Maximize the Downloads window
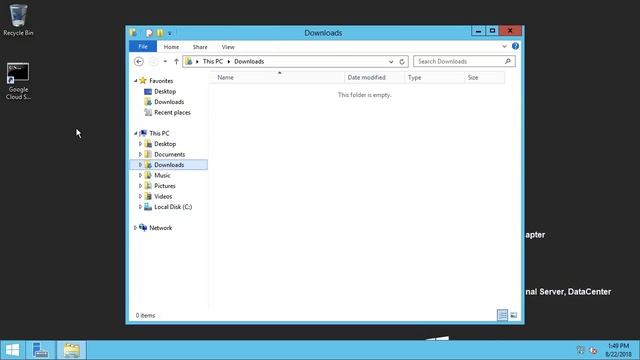Viewport: 640px width, 360px height. click(492, 31)
